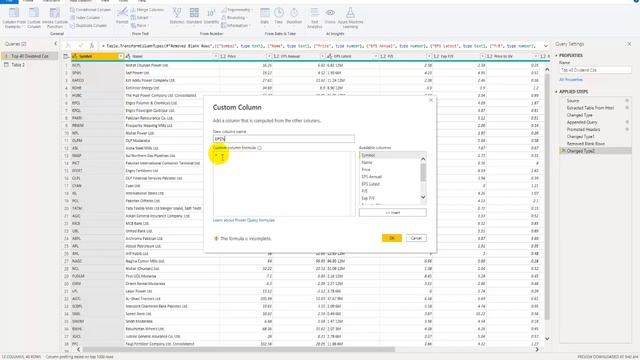Viewport: 640px width, 360px height.
Task: Open the Standard number operations tool
Action: point(194,16)
